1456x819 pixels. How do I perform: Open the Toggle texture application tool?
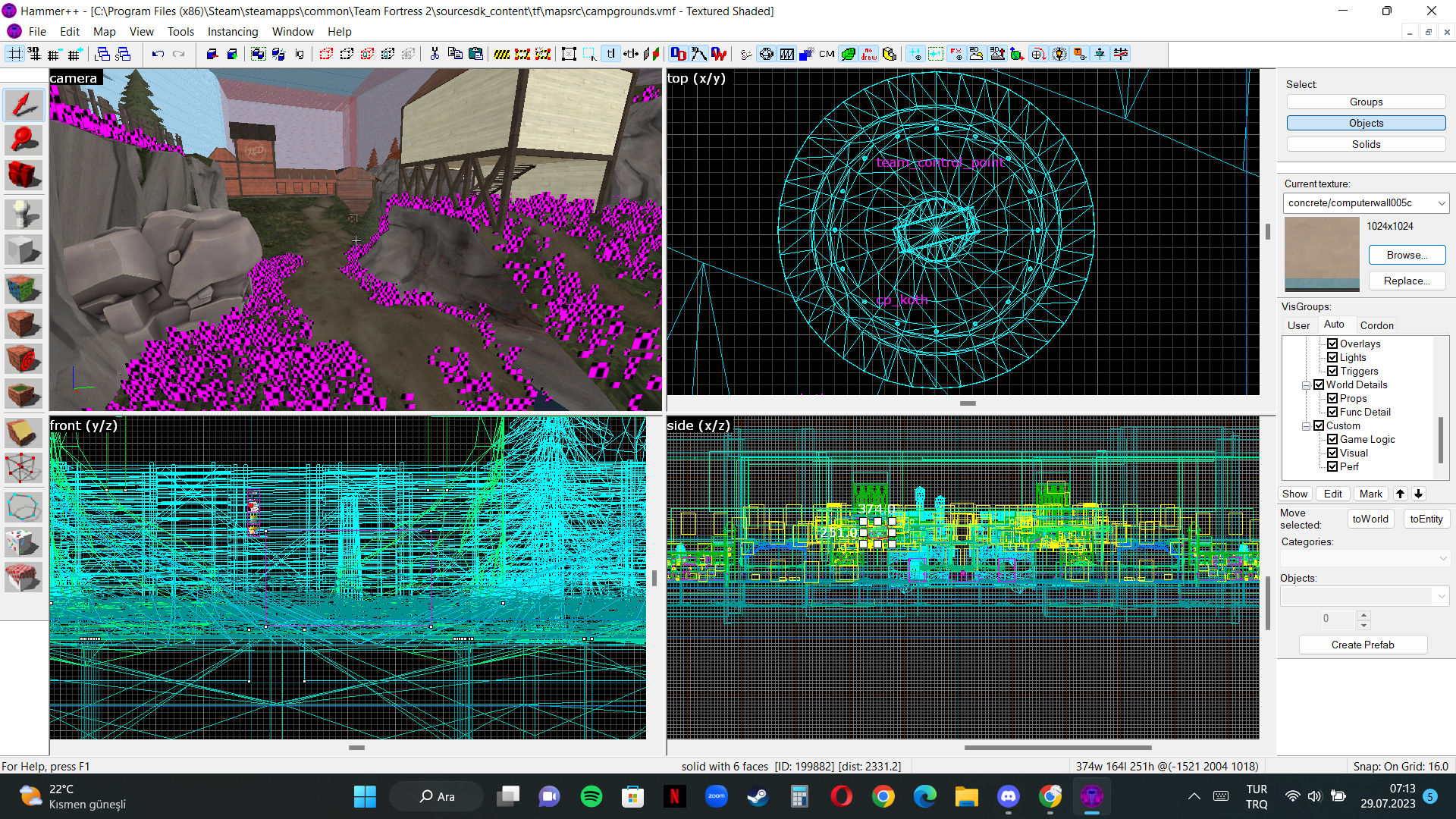[x=24, y=288]
